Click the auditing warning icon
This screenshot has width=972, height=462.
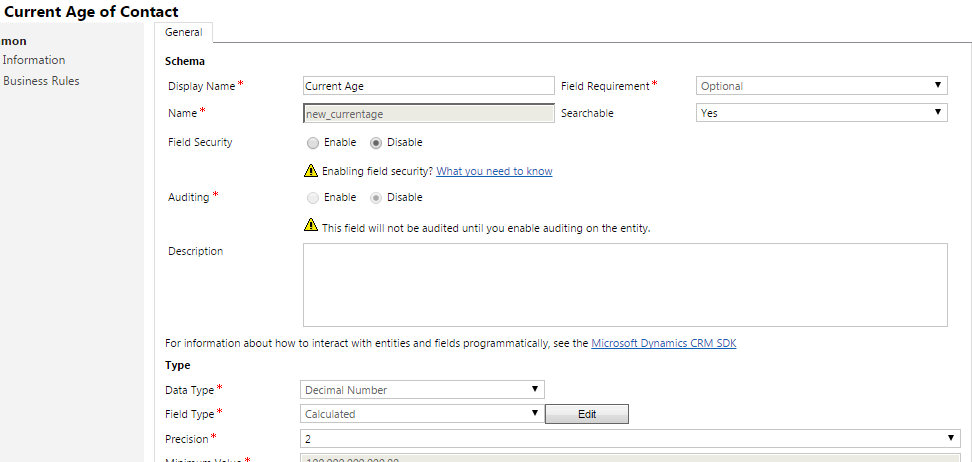point(311,227)
